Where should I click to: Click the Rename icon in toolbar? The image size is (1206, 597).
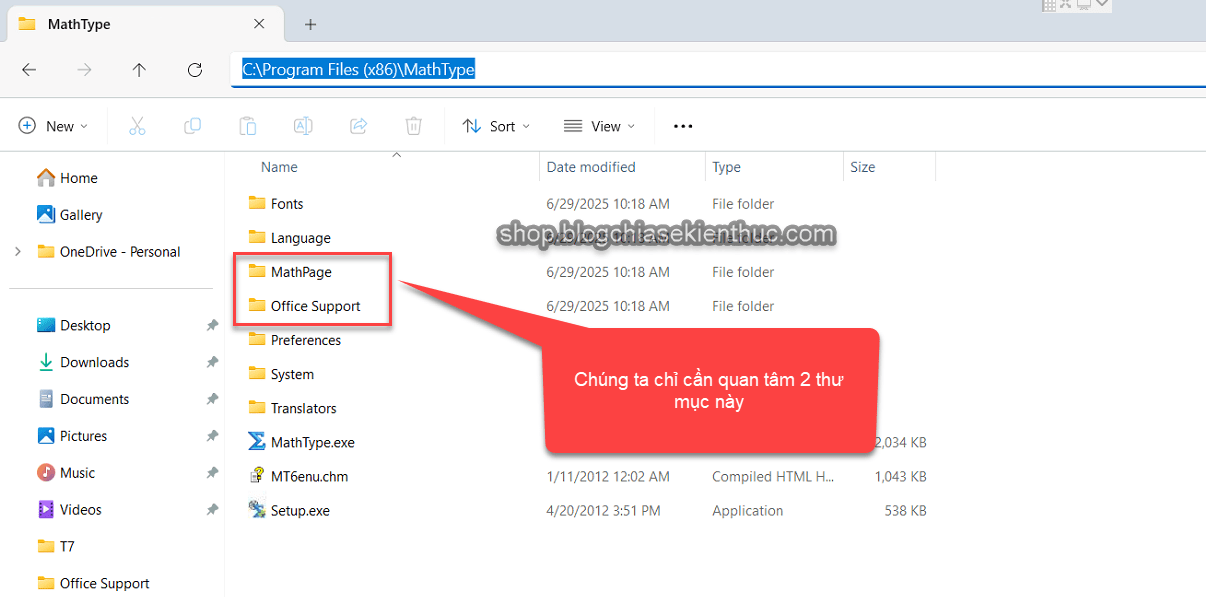[x=303, y=126]
